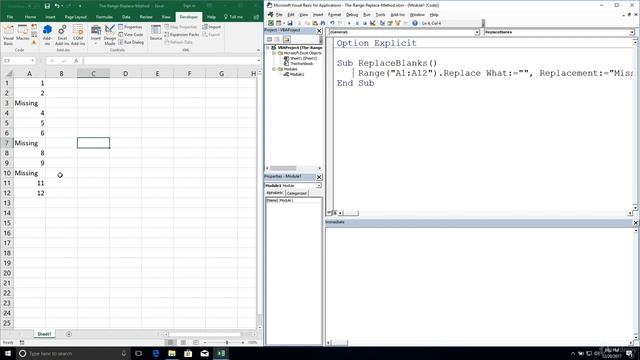The width and height of the screenshot is (640, 360).
Task: Select cell A3 containing Missing
Action: pyautogui.click(x=29, y=103)
